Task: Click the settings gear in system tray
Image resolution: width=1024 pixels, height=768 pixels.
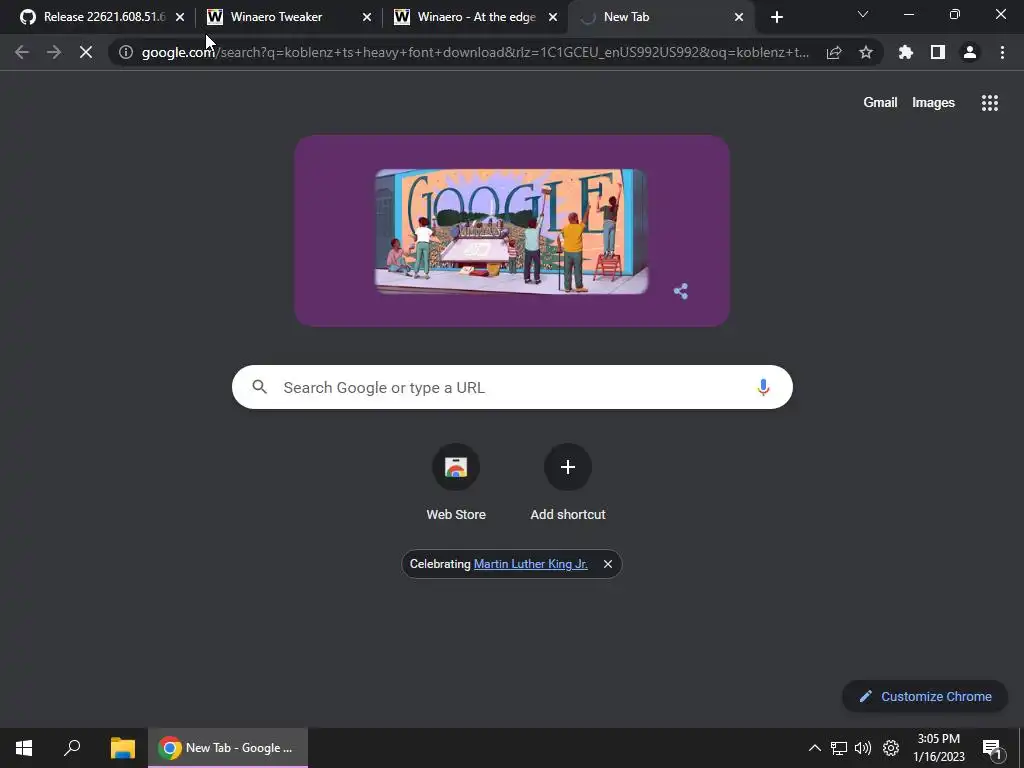Action: coord(891,748)
